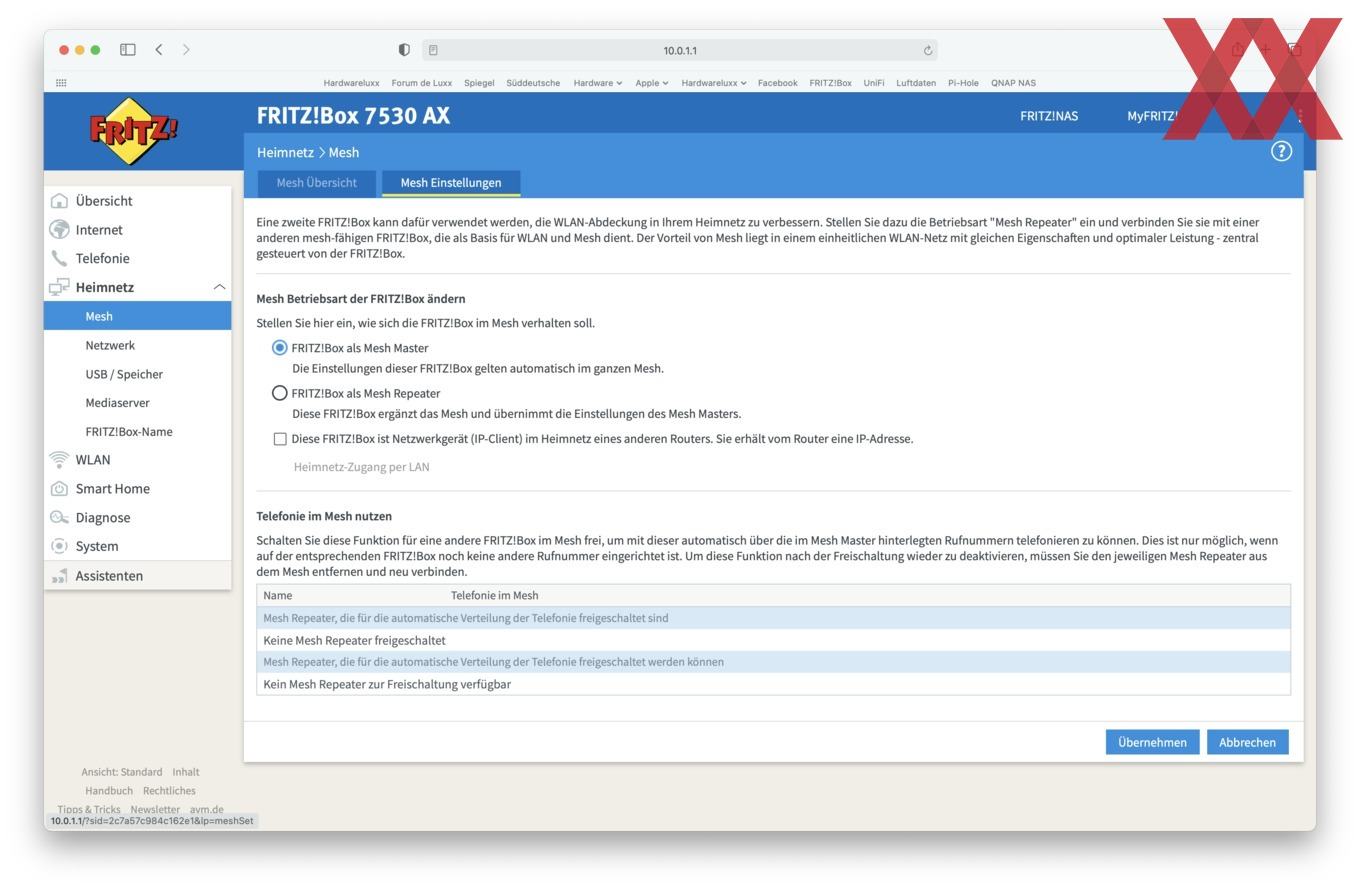Click the Internet globe icon
Viewport: 1360px width, 889px height.
pos(60,230)
